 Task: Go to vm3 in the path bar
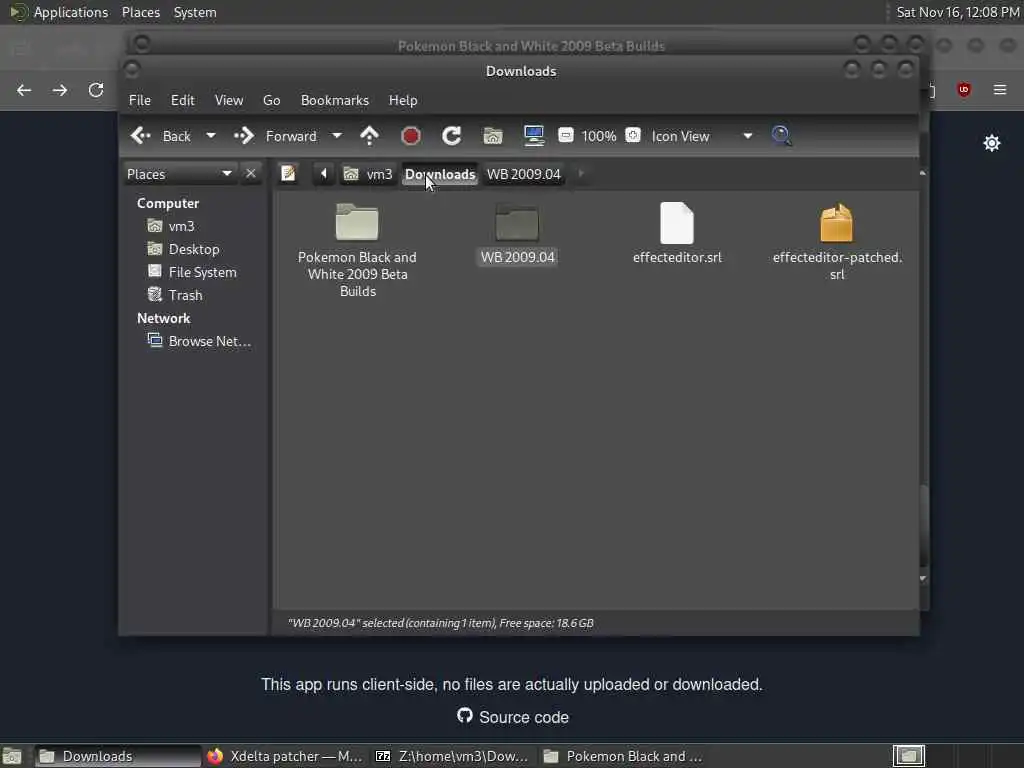pos(368,174)
